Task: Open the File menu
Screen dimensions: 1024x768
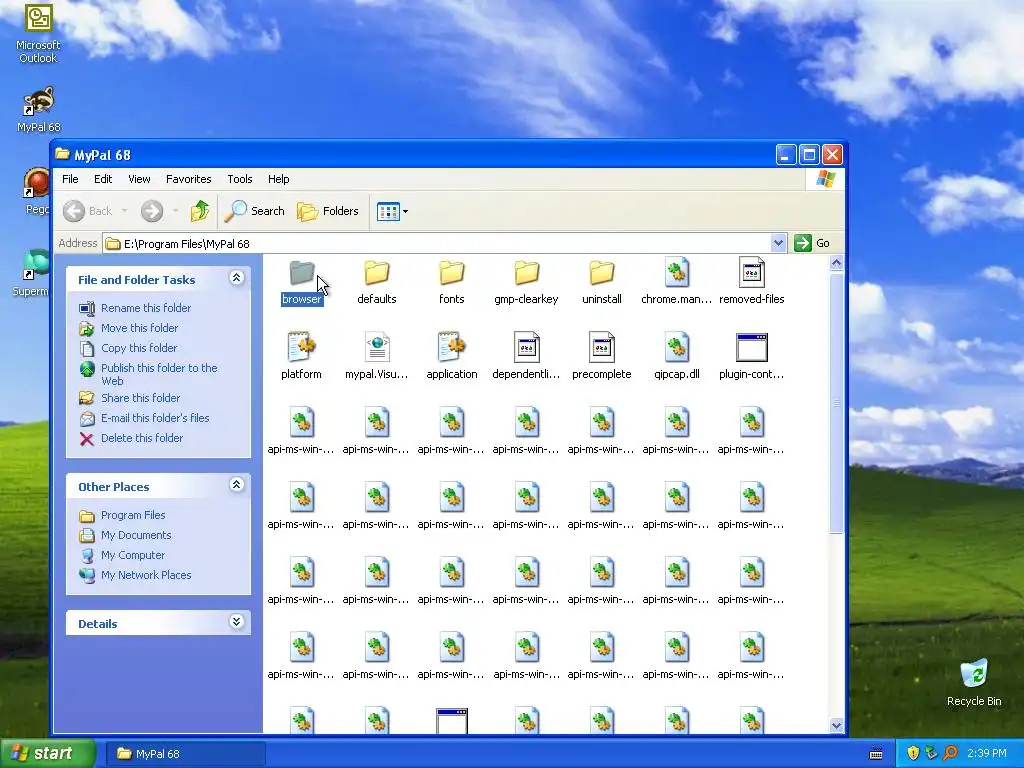Action: [x=70, y=179]
